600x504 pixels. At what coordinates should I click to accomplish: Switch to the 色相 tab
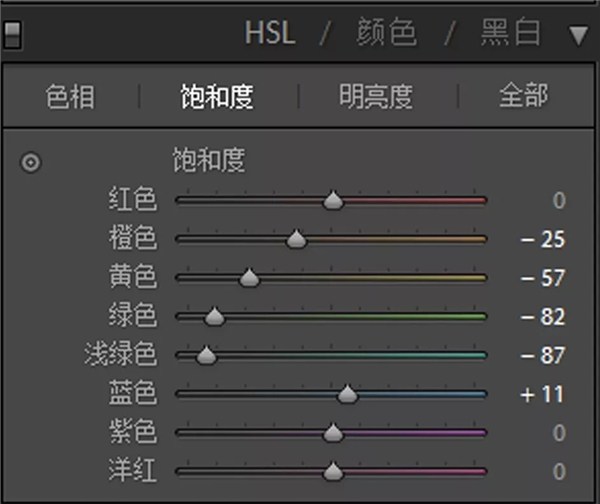70,97
